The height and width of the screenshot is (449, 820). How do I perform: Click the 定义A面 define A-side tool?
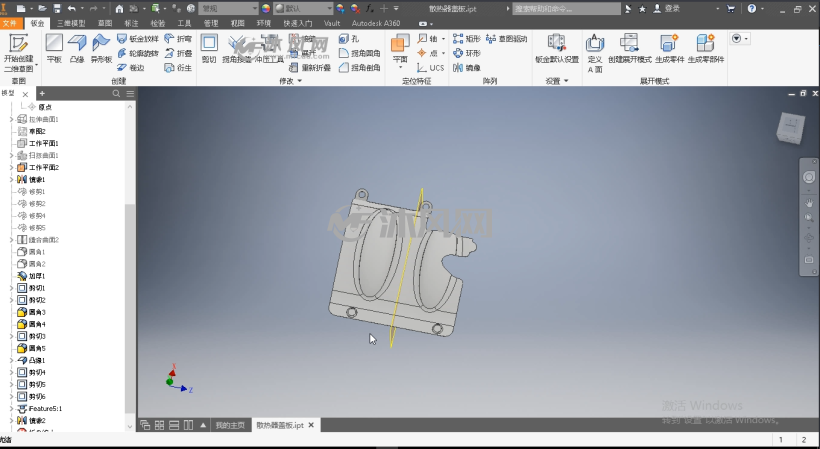click(595, 53)
